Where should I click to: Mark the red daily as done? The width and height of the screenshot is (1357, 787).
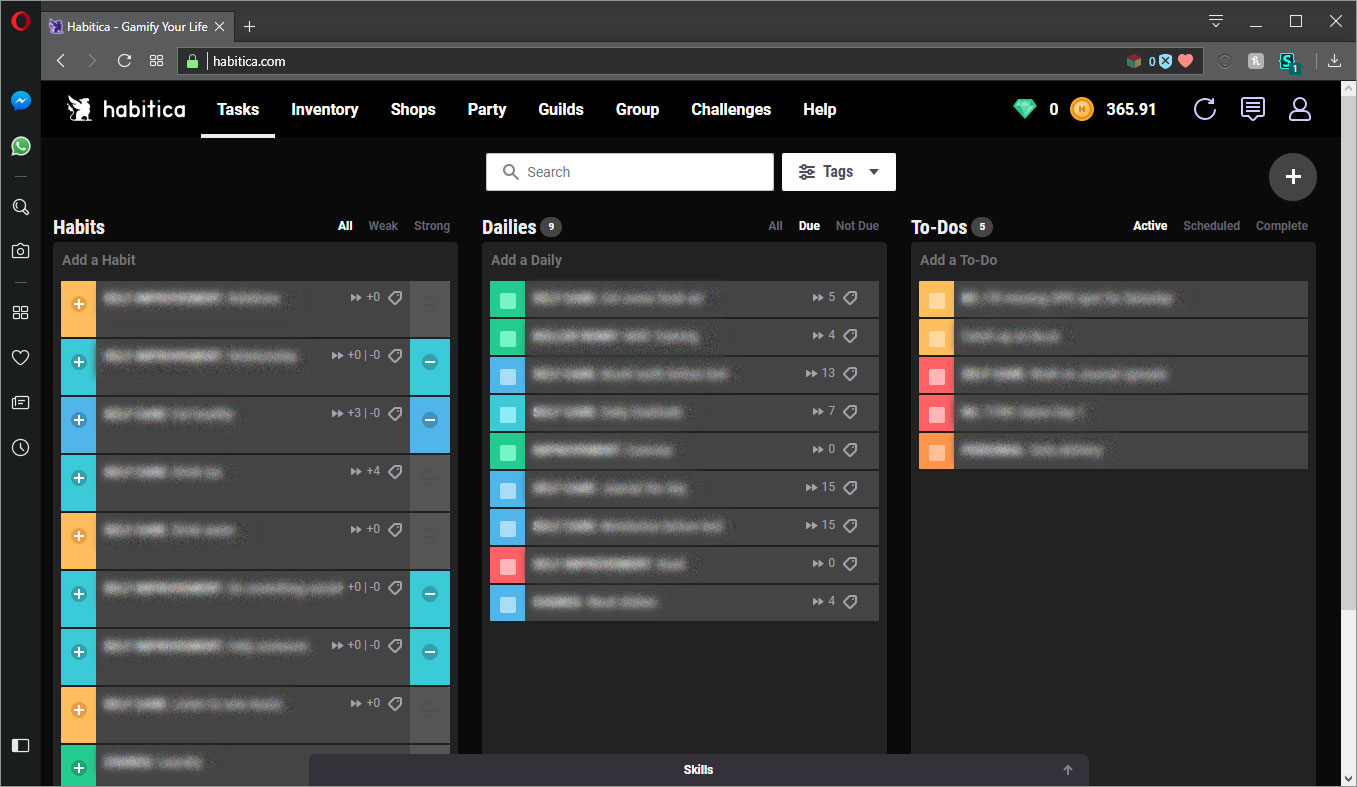click(507, 565)
